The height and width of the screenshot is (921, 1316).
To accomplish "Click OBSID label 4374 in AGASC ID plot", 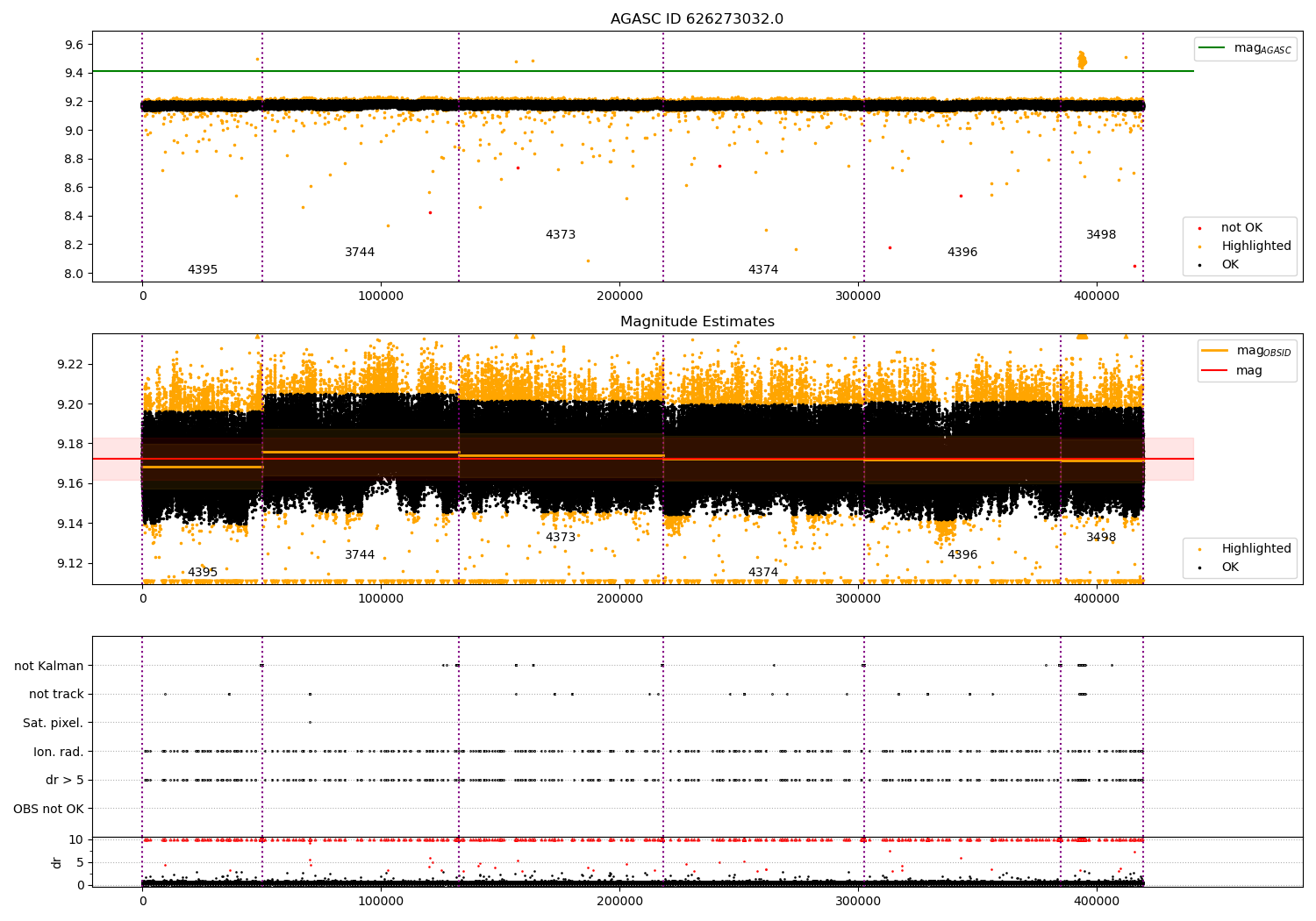I will tap(763, 269).
